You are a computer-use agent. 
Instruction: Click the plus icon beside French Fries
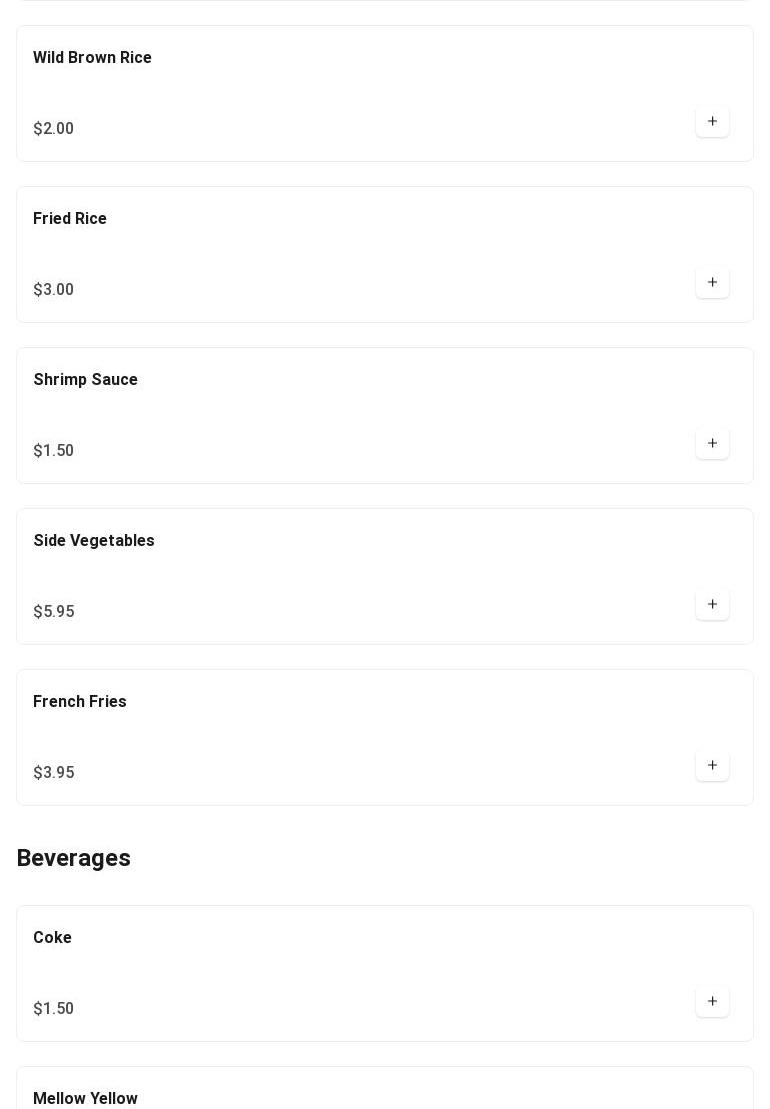click(712, 765)
